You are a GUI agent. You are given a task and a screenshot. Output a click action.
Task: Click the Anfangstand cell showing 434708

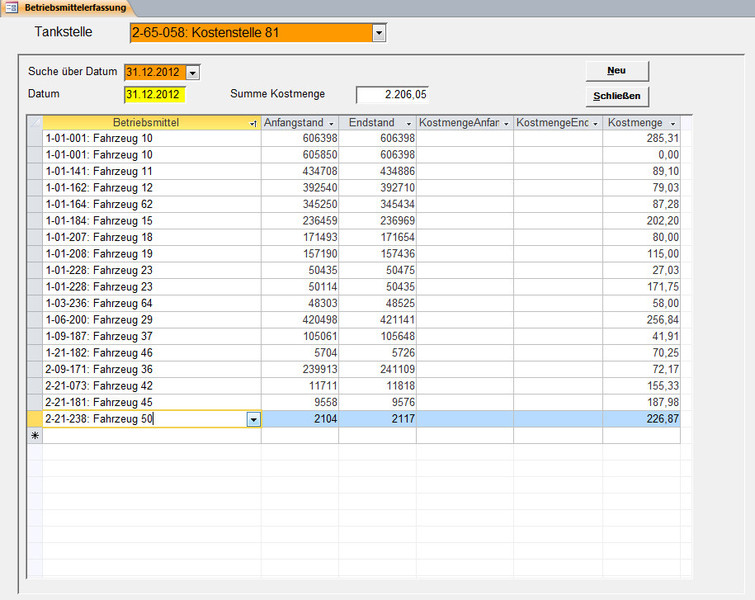pos(300,171)
